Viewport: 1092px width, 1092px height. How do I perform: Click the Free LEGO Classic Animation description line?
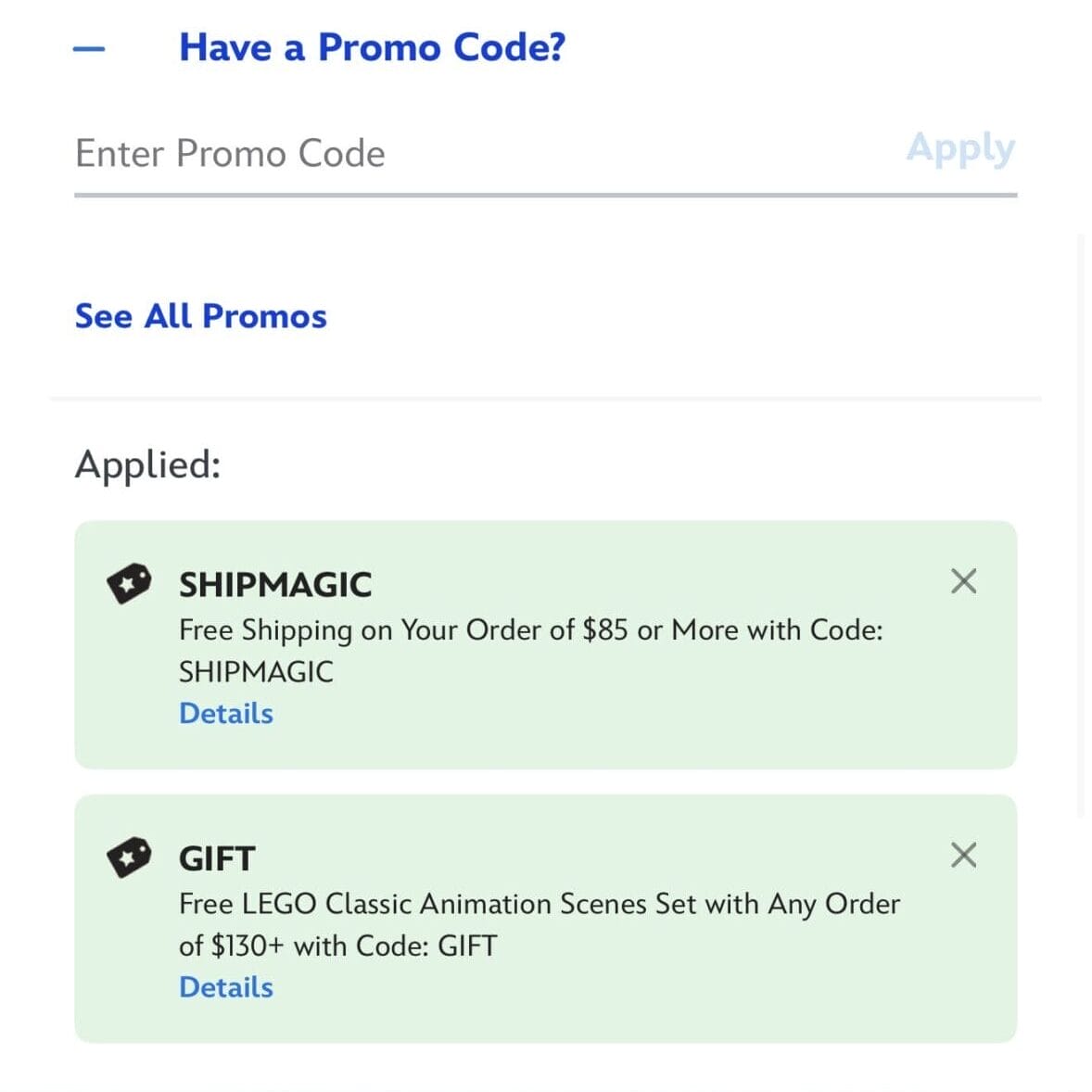point(539,904)
